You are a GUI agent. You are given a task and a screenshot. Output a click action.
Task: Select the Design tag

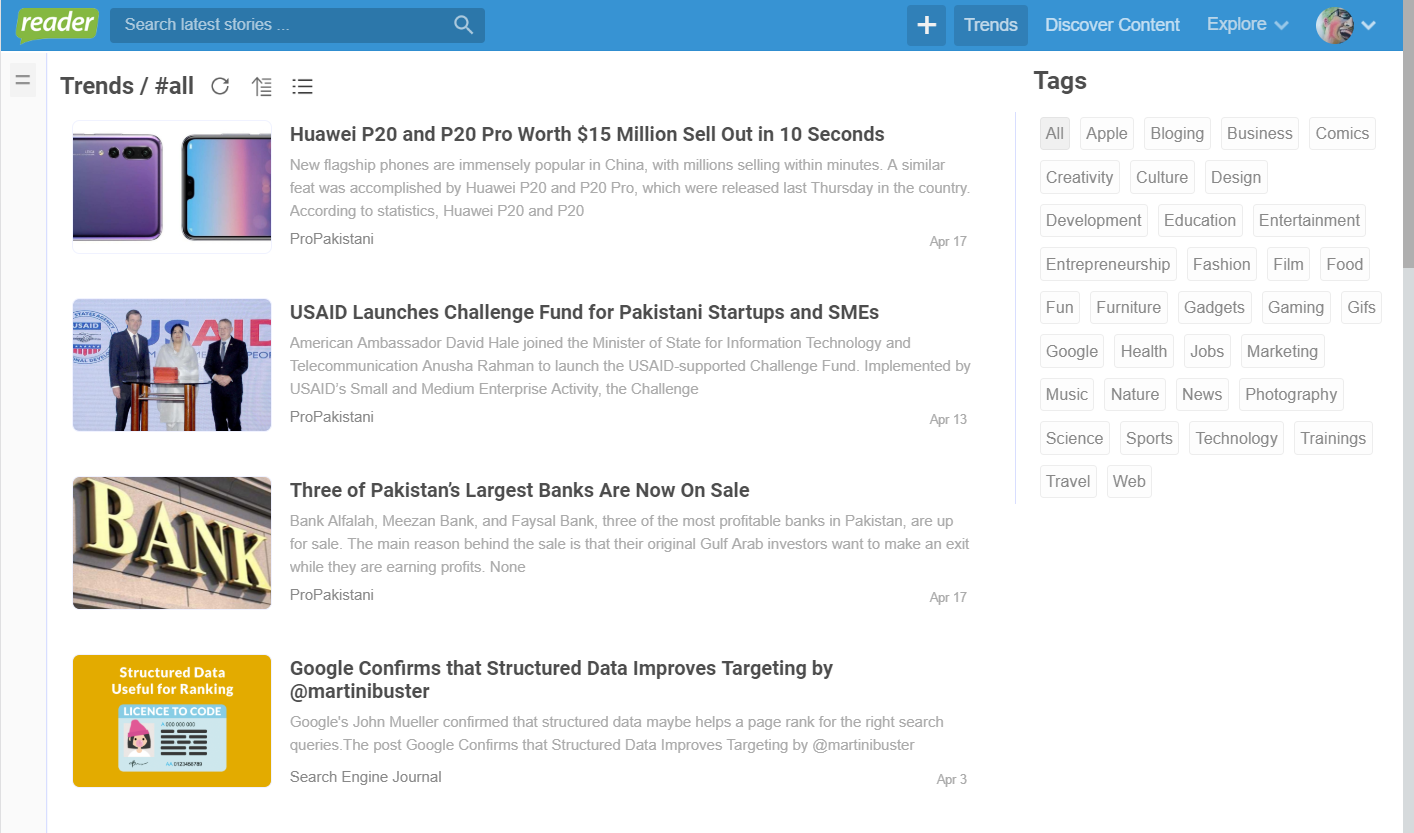(x=1236, y=177)
